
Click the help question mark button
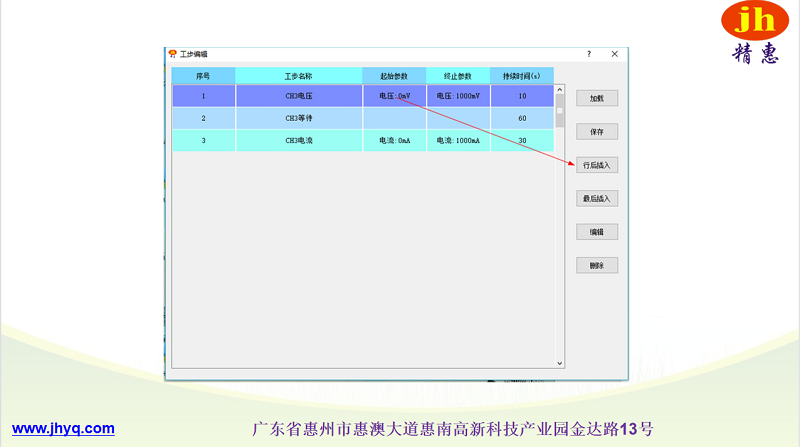588,54
